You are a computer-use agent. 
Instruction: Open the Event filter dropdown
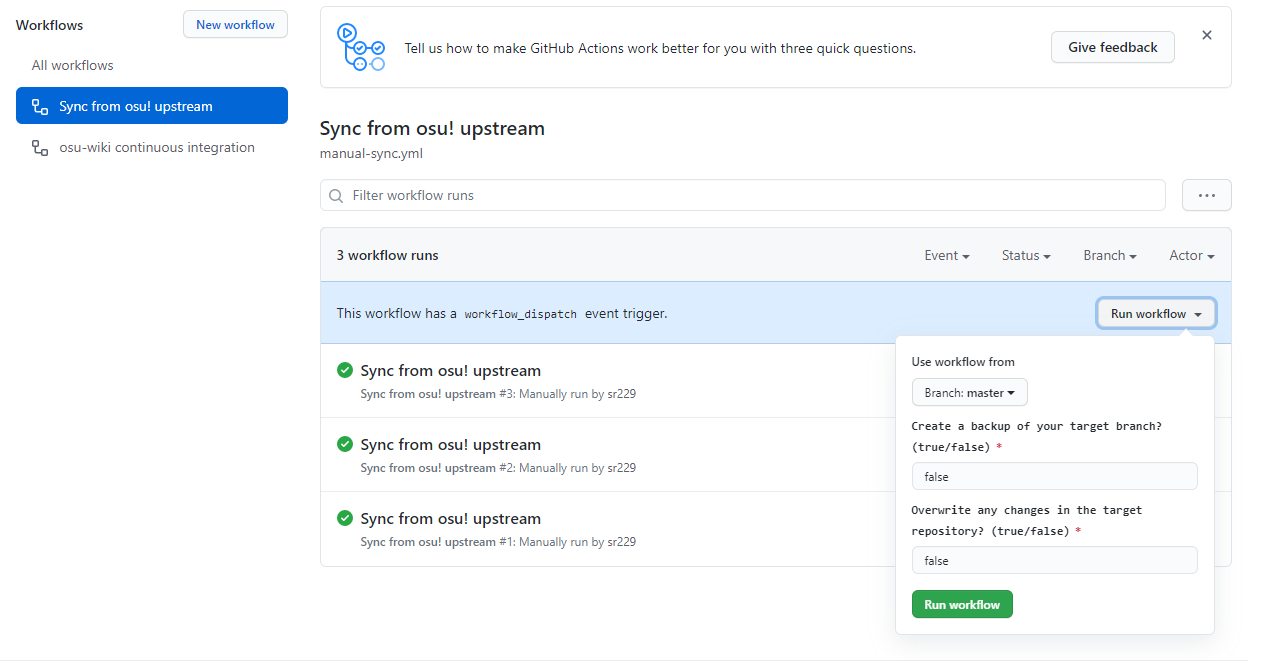pyautogui.click(x=947, y=255)
